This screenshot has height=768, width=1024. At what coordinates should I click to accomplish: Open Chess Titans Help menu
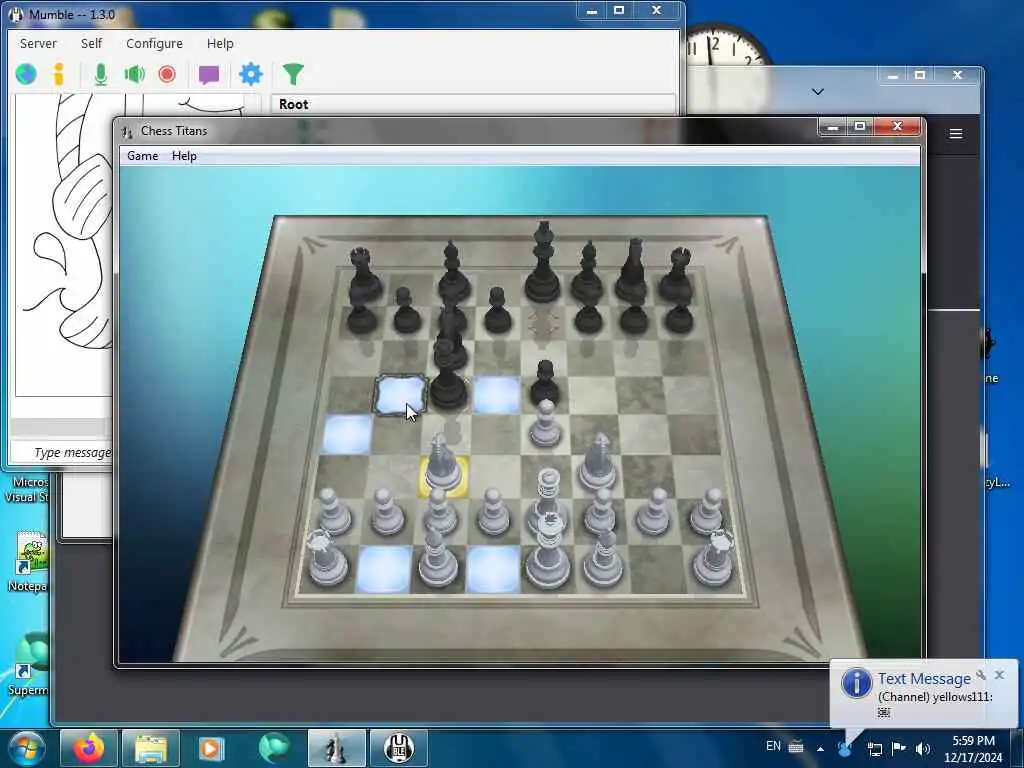(184, 155)
